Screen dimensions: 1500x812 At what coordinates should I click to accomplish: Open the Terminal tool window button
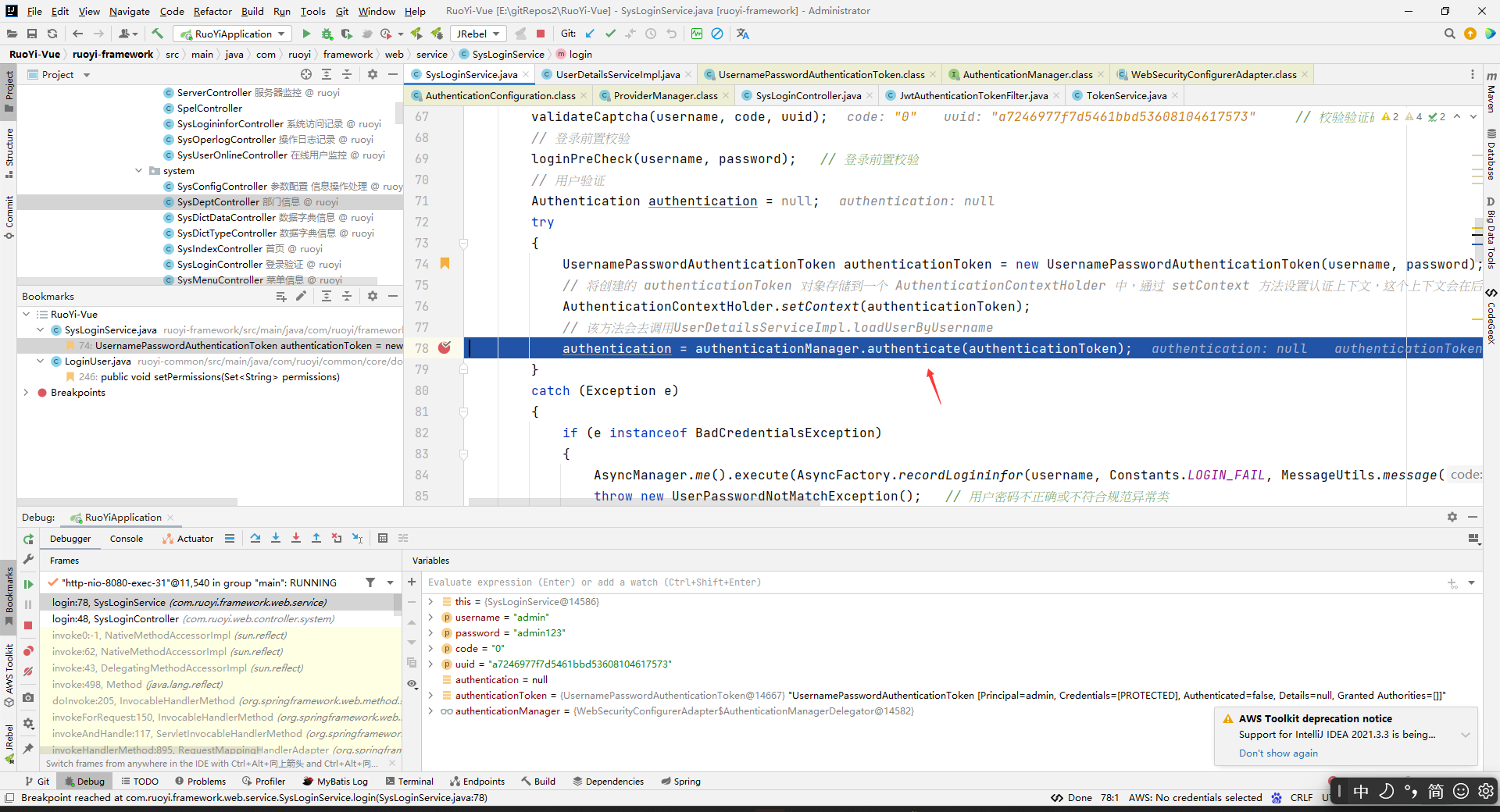pos(409,781)
